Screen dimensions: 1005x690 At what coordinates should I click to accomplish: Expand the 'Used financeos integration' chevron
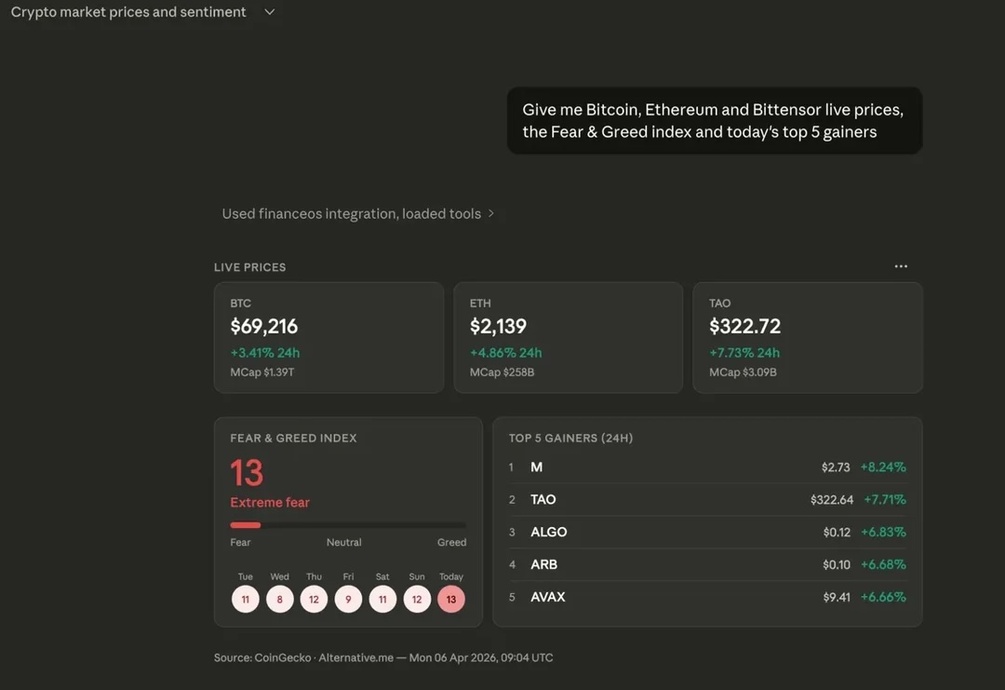click(491, 213)
